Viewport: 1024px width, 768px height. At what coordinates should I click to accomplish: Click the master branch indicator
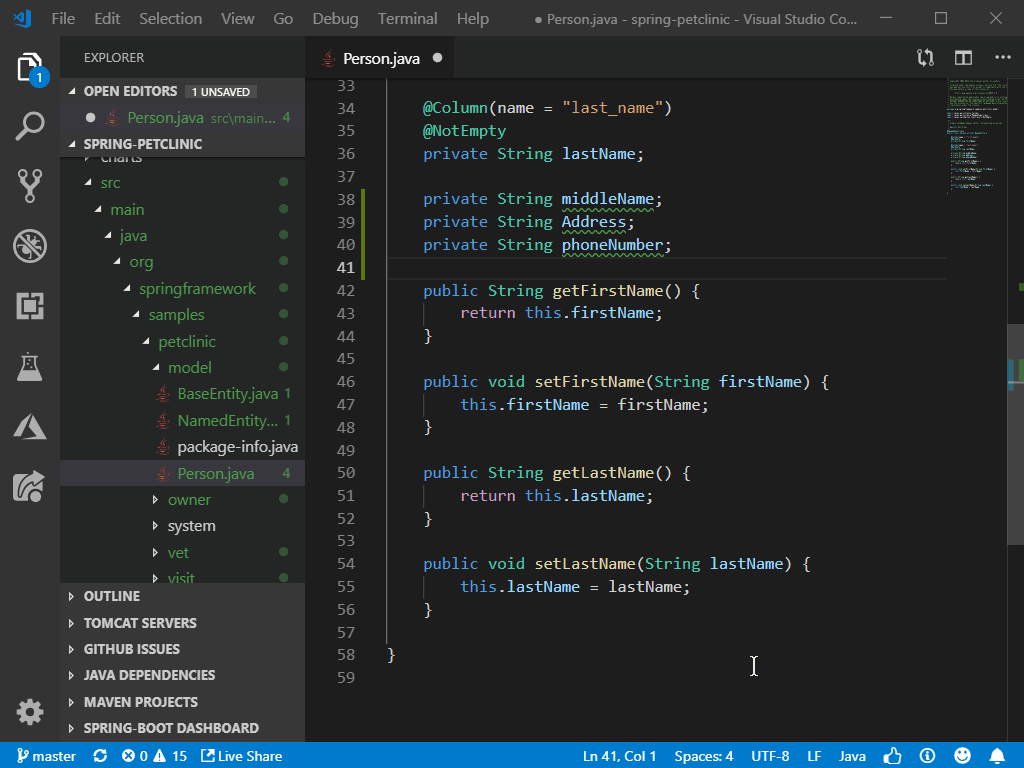pos(45,755)
